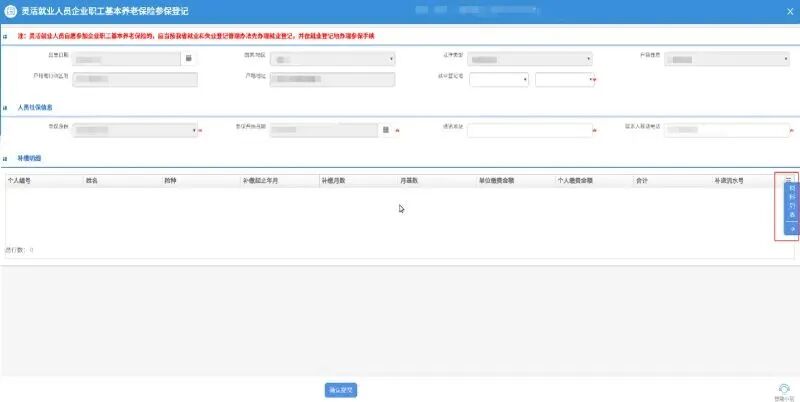
Task: Click the 户籍地址 field
Action: coord(332,80)
